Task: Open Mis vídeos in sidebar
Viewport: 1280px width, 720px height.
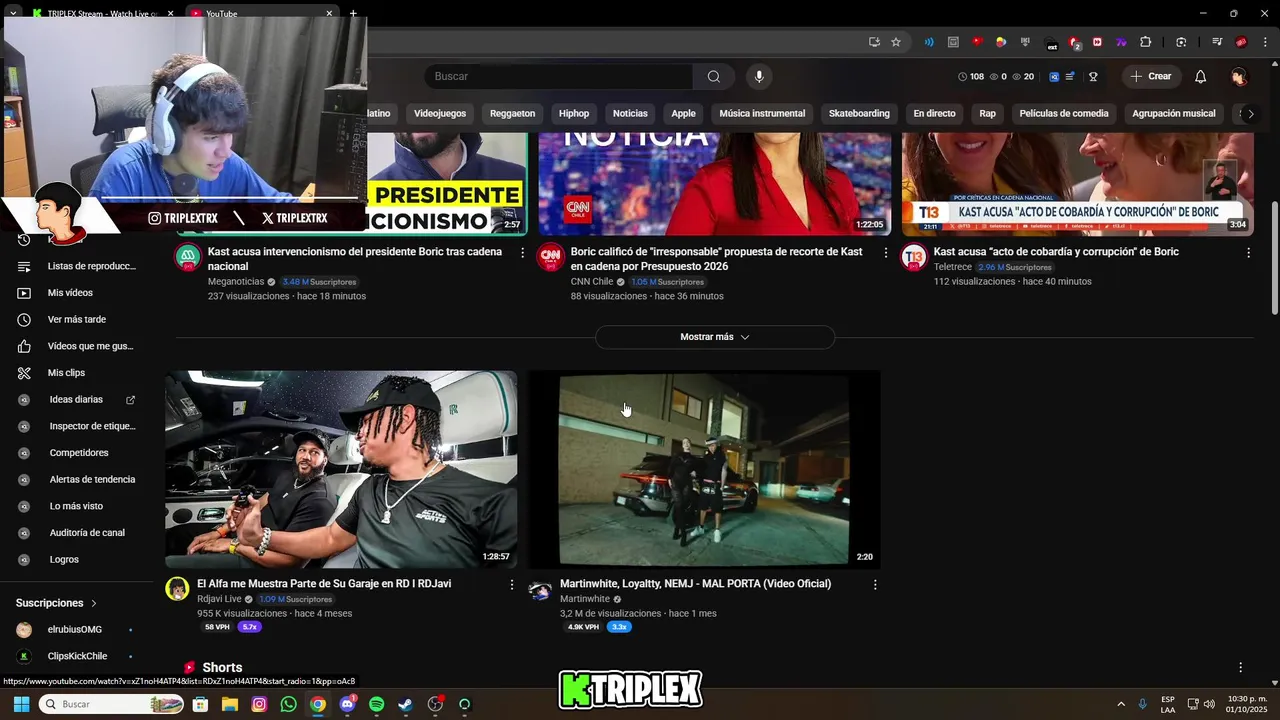Action: click(68, 293)
